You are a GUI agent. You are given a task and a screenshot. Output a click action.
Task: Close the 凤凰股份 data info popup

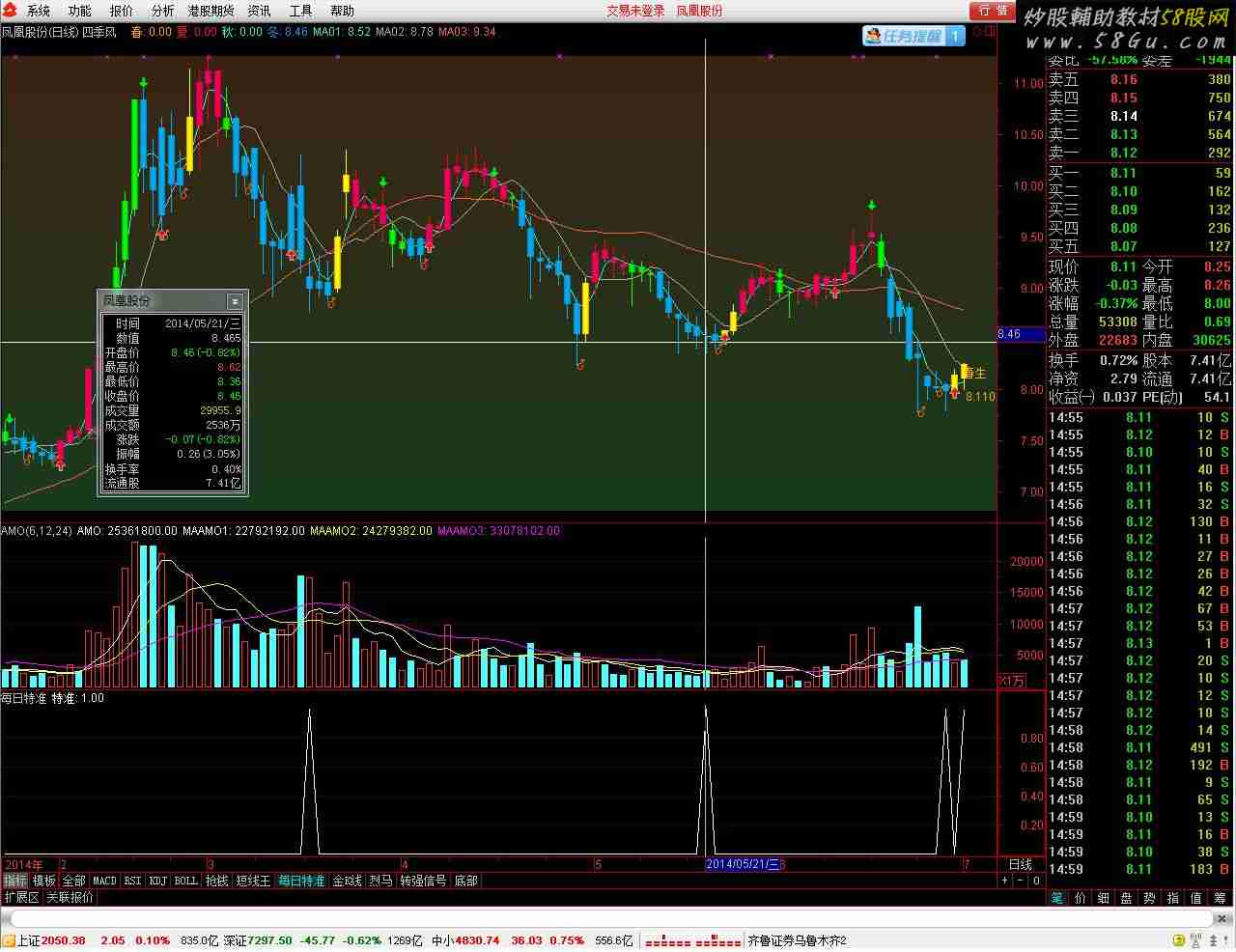234,301
